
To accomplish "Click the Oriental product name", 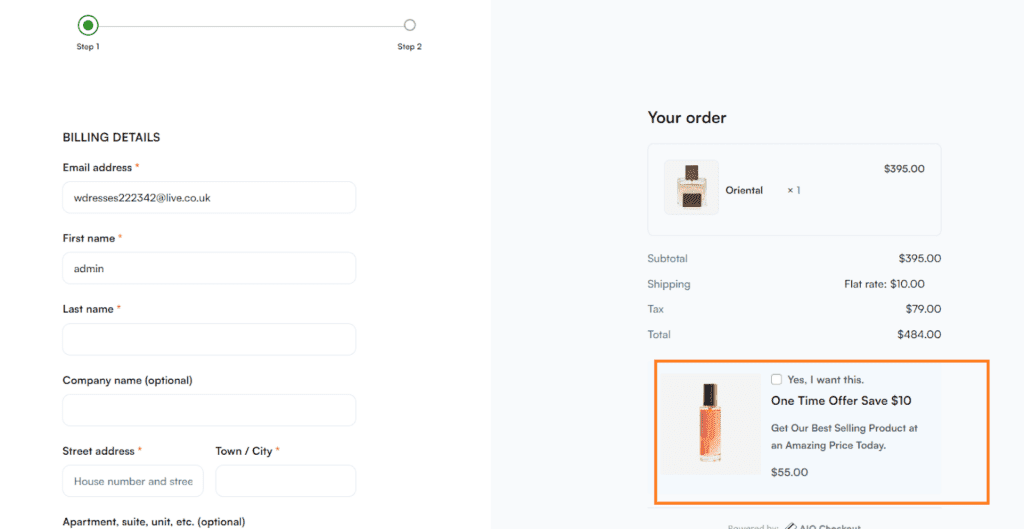I will point(744,191).
